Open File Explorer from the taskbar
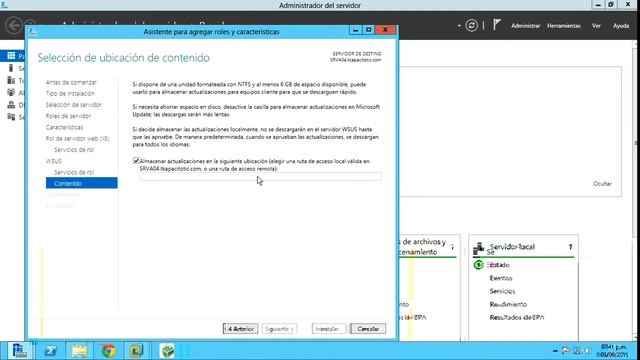 point(80,351)
